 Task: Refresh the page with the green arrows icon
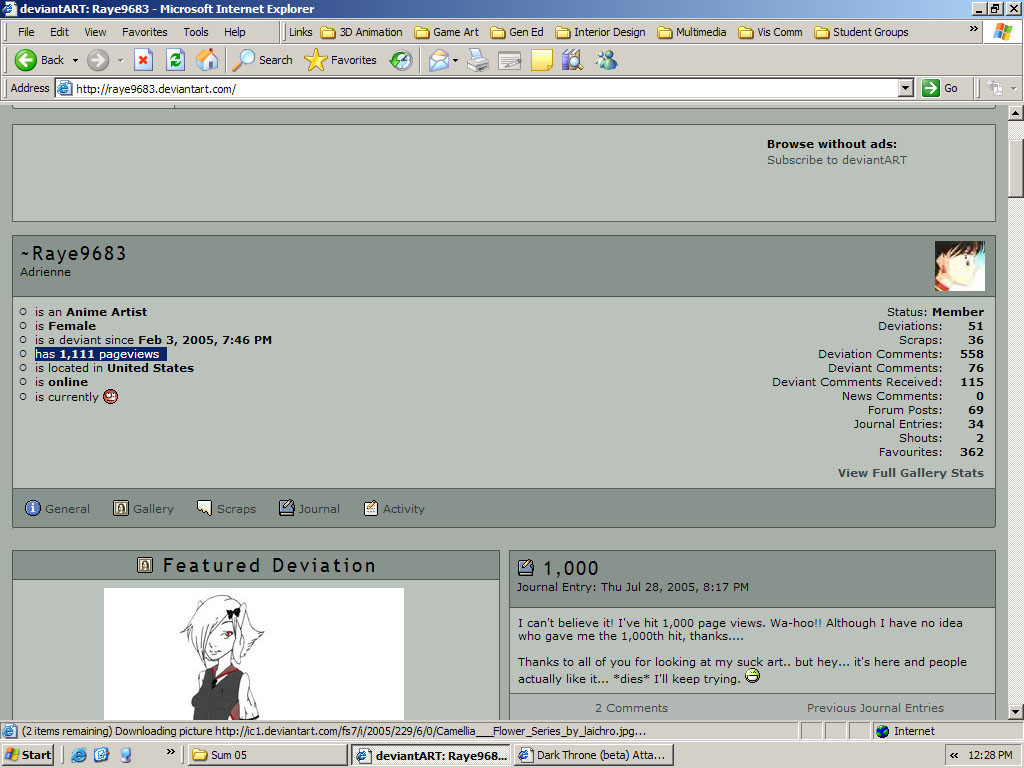pyautogui.click(x=175, y=60)
